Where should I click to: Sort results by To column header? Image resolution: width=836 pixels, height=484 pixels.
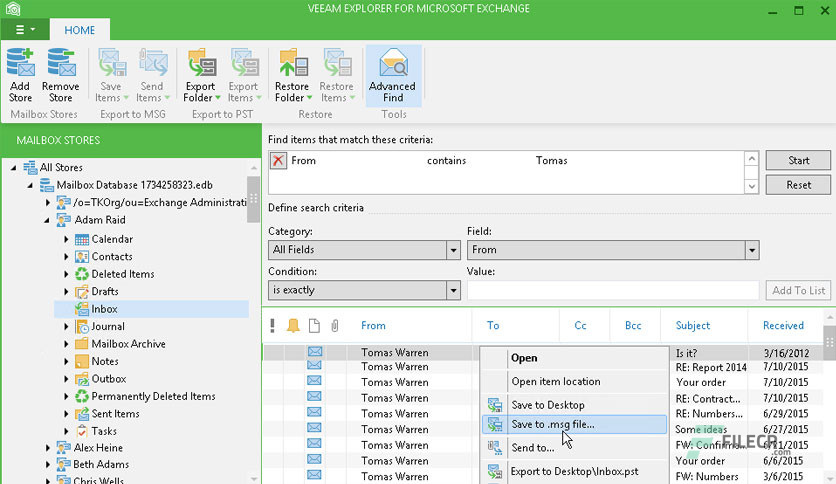pyautogui.click(x=493, y=325)
